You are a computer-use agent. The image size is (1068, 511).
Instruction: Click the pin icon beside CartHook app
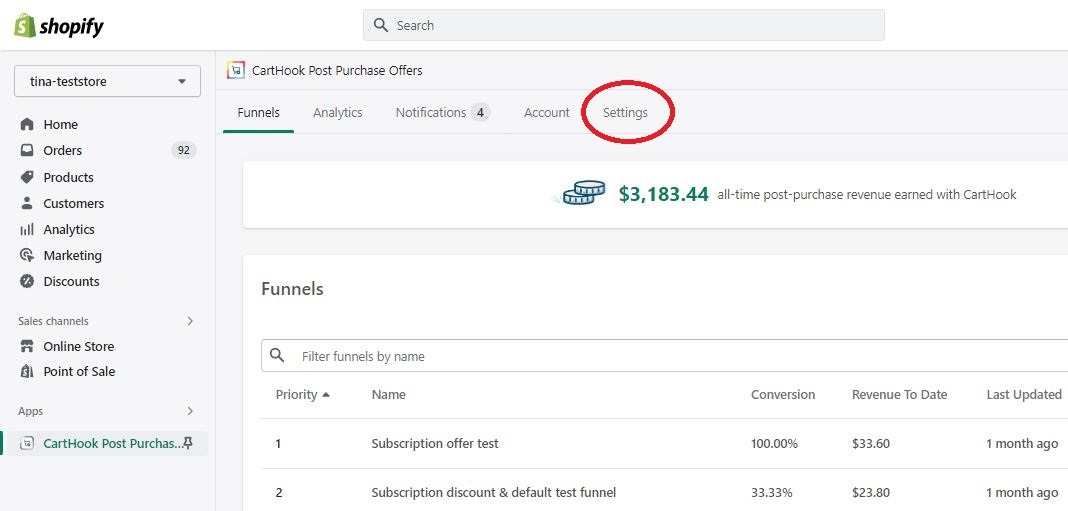(x=189, y=443)
